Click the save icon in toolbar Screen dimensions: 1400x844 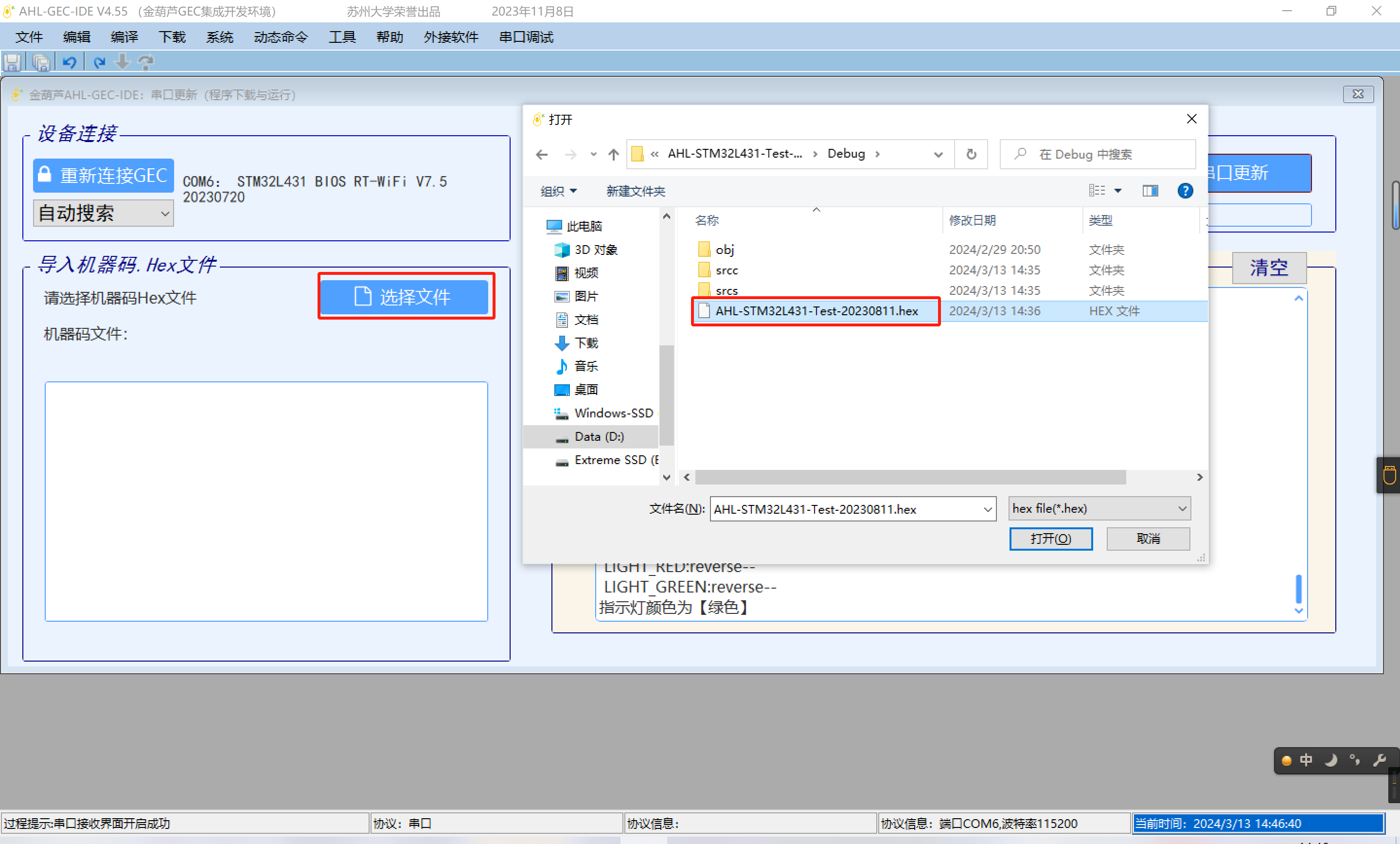13,62
